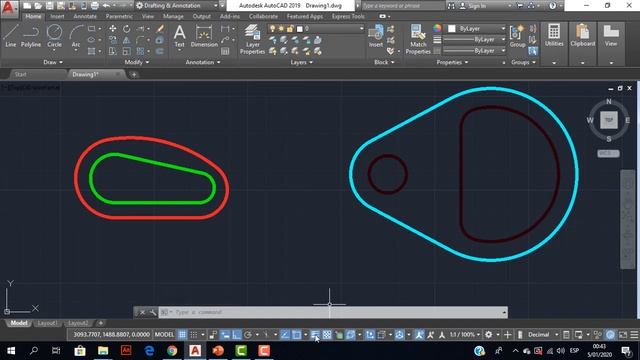Select the Text annotation tool
Screen dimensions: 640x360
pos(180,36)
